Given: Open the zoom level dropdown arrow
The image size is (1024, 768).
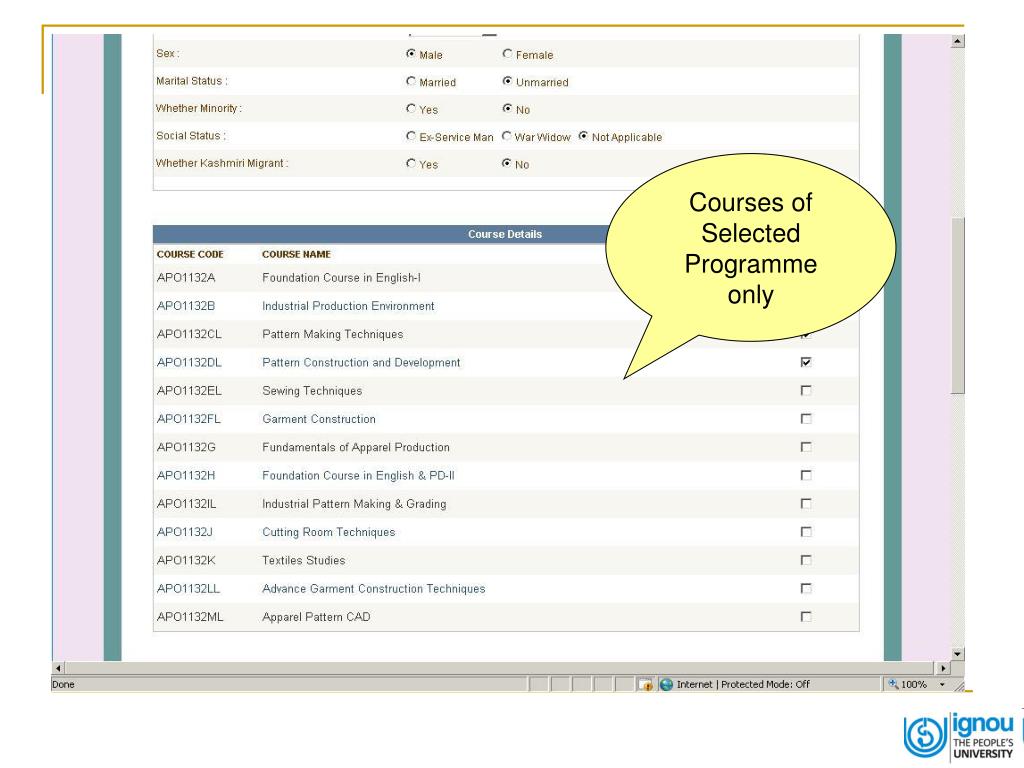Looking at the screenshot, I should pos(942,684).
